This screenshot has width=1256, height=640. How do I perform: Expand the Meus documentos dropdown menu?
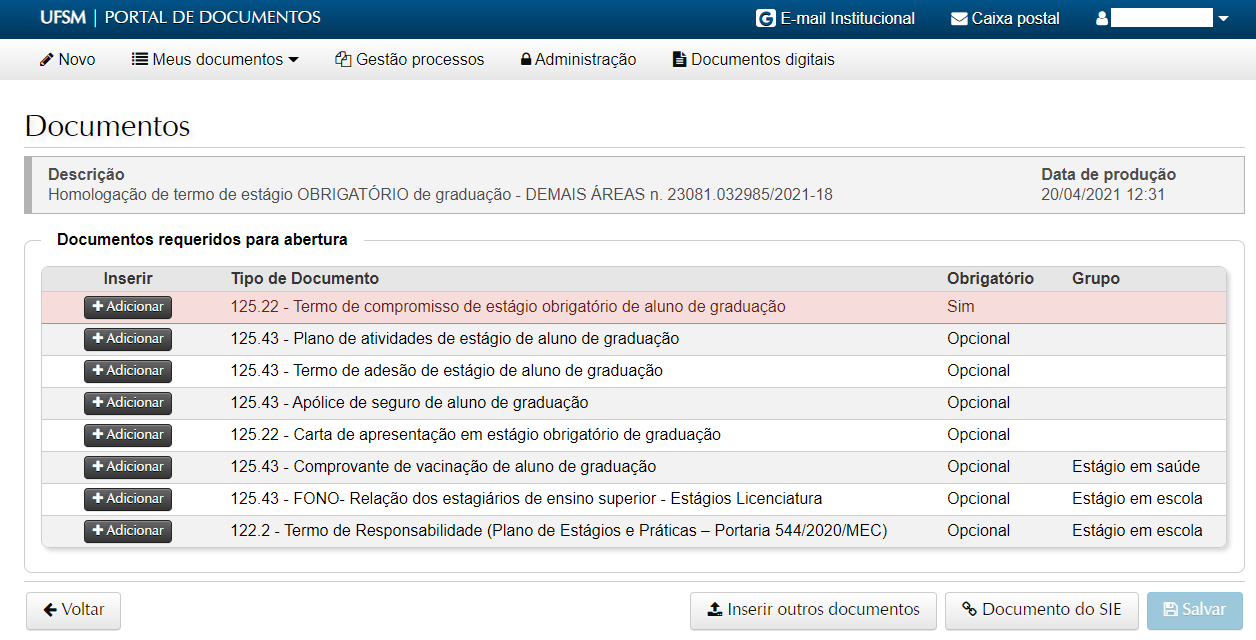tap(215, 59)
